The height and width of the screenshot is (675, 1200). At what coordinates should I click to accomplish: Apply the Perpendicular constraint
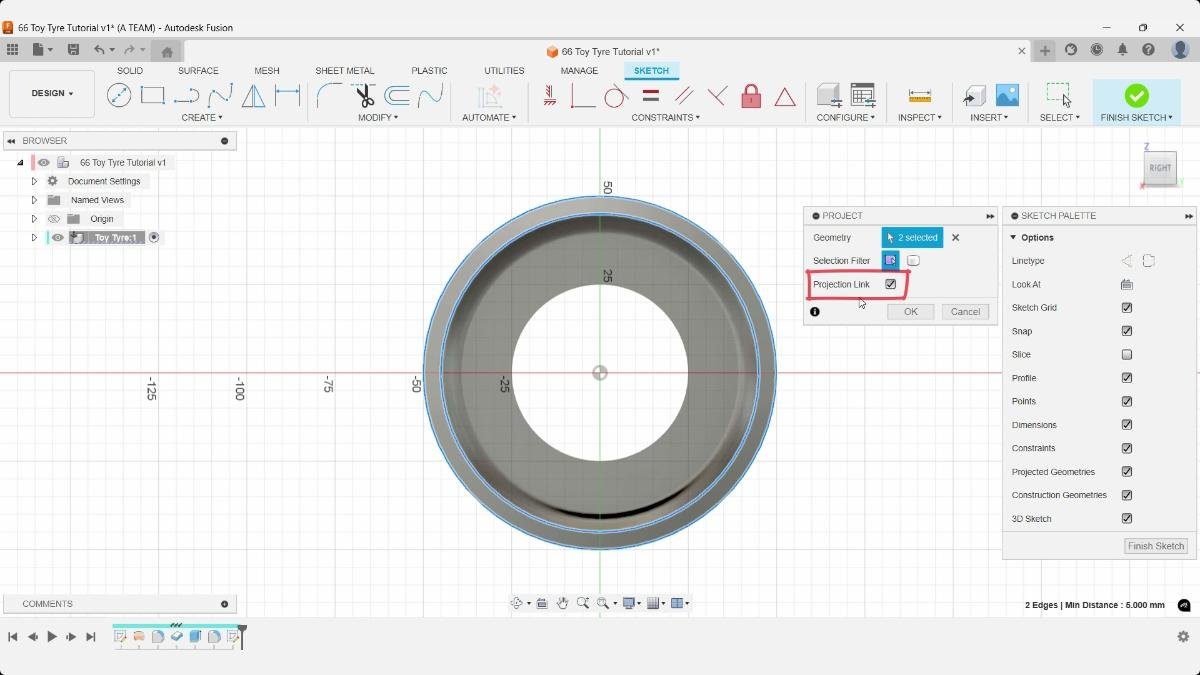point(718,96)
